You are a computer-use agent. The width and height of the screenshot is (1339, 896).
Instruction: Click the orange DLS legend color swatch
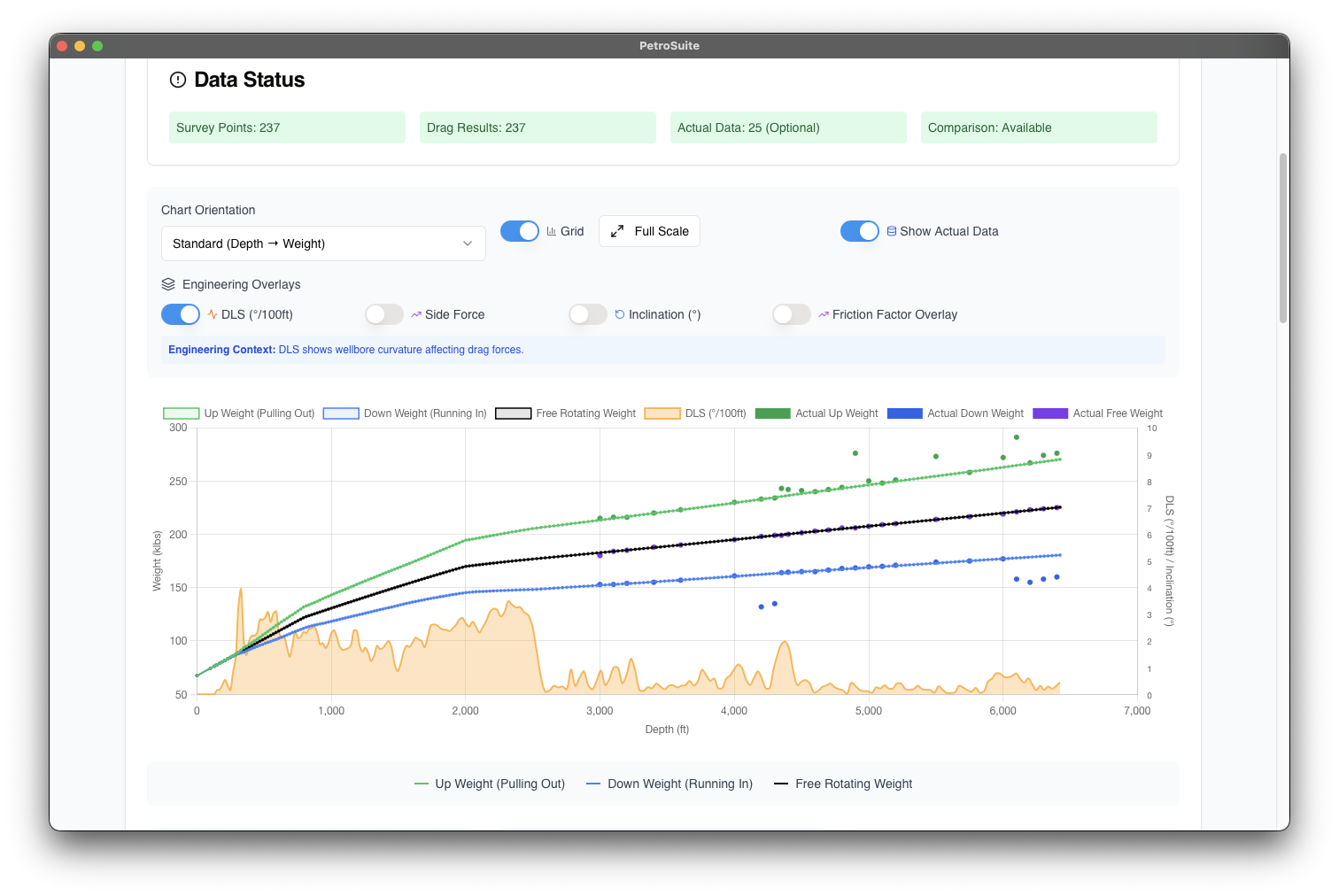pyautogui.click(x=662, y=413)
